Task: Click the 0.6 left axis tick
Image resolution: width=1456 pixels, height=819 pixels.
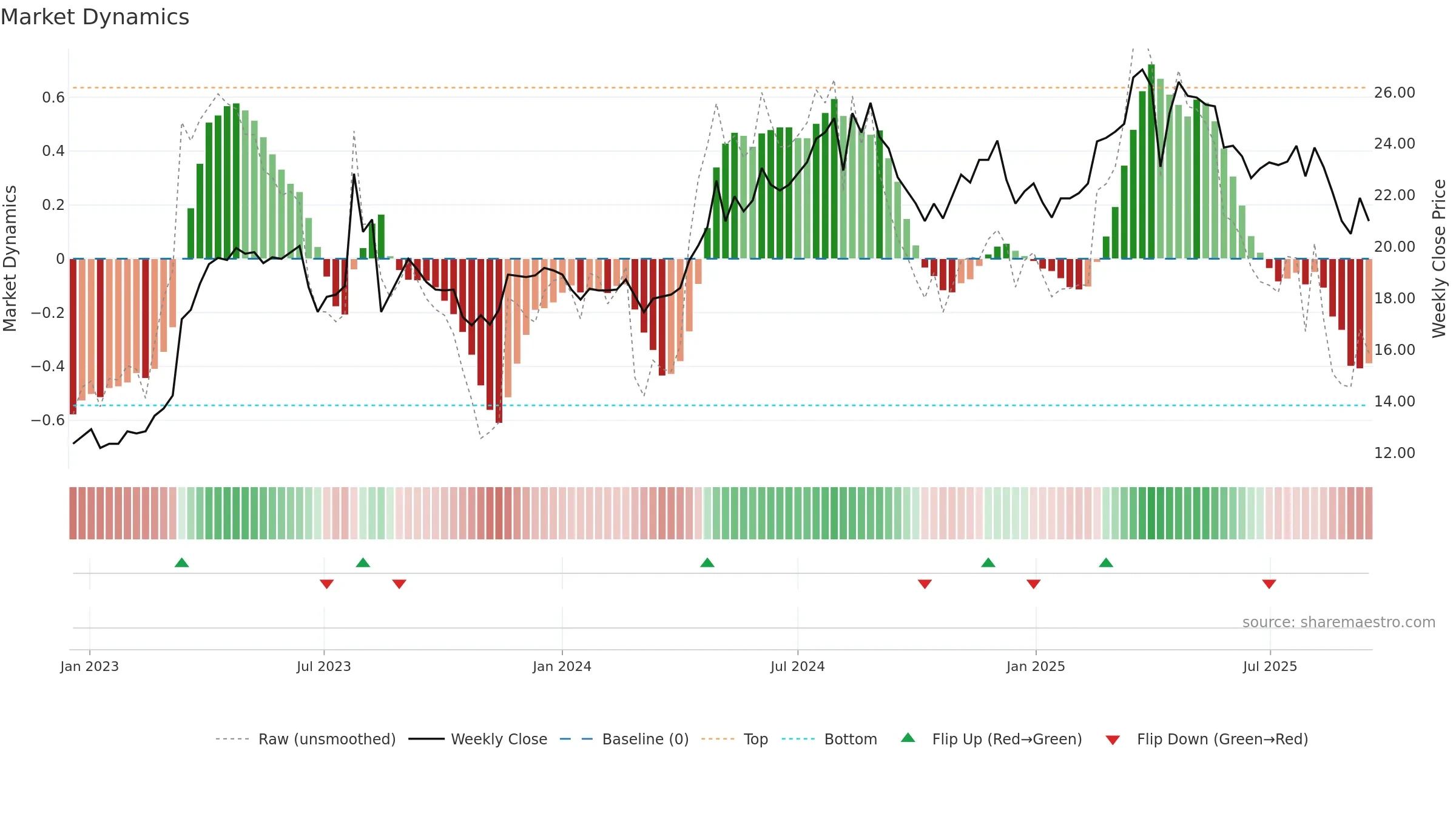Action: point(53,97)
